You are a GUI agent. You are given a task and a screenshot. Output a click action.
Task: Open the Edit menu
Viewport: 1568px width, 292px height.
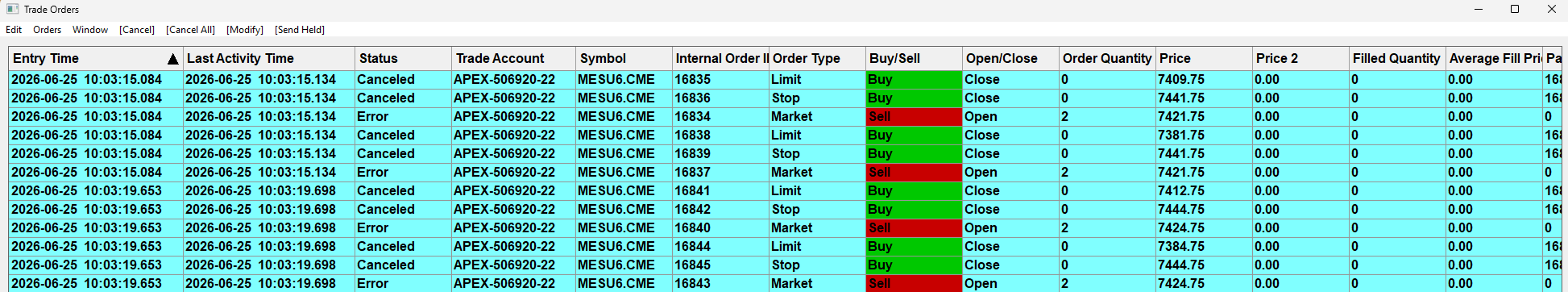[x=14, y=30]
